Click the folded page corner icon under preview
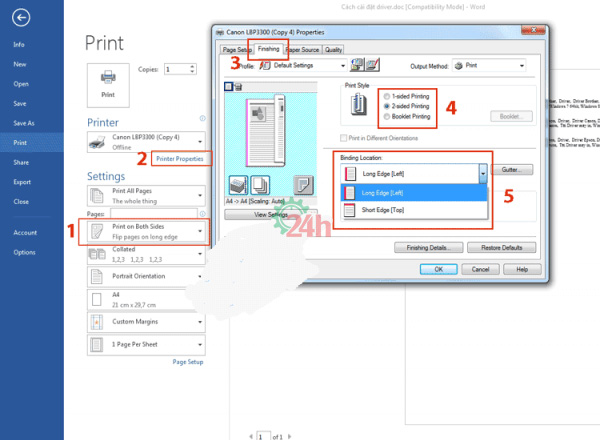Image resolution: width=600 pixels, height=440 pixels. [303, 185]
